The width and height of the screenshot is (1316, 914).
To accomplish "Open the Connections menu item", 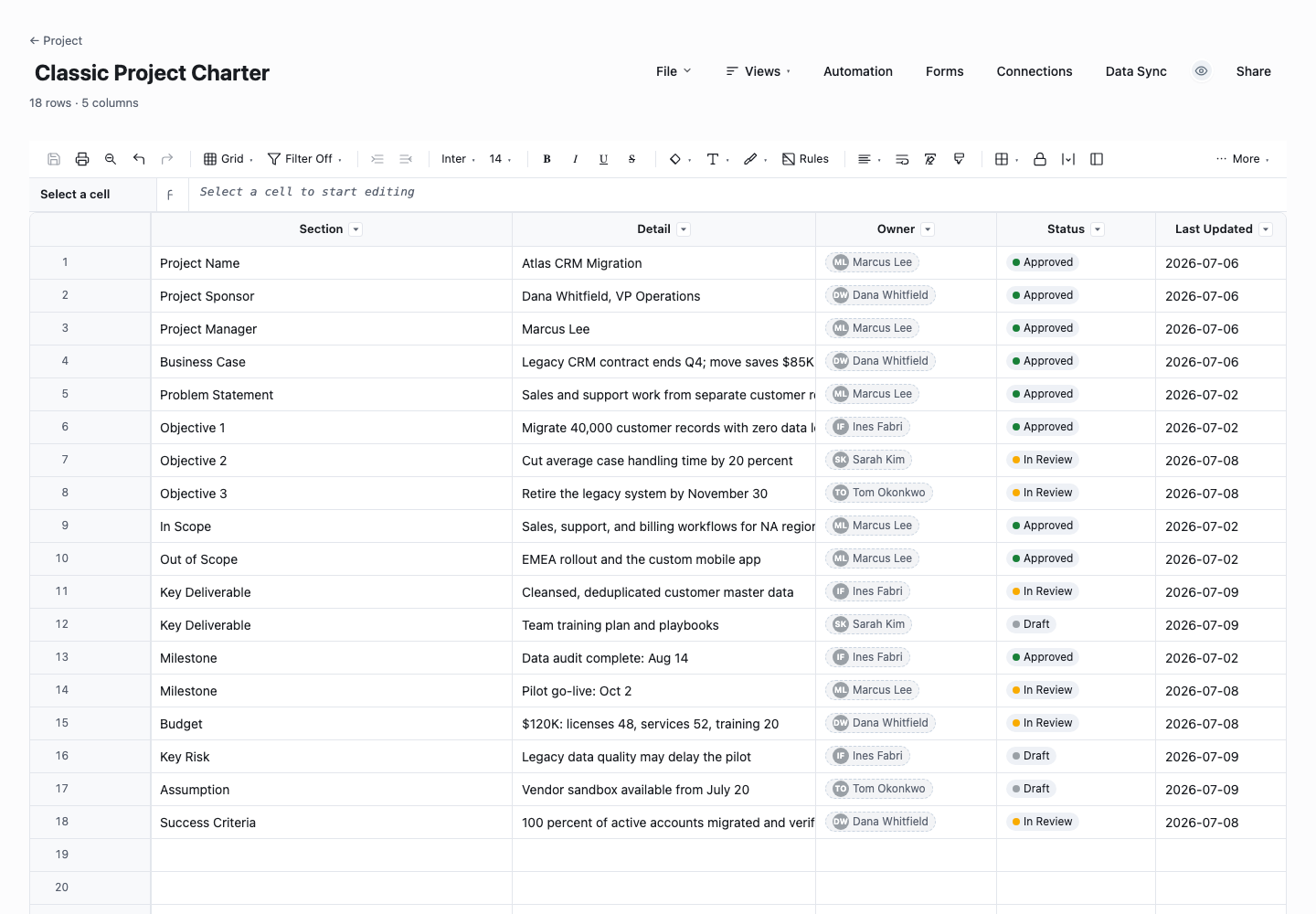I will 1035,71.
